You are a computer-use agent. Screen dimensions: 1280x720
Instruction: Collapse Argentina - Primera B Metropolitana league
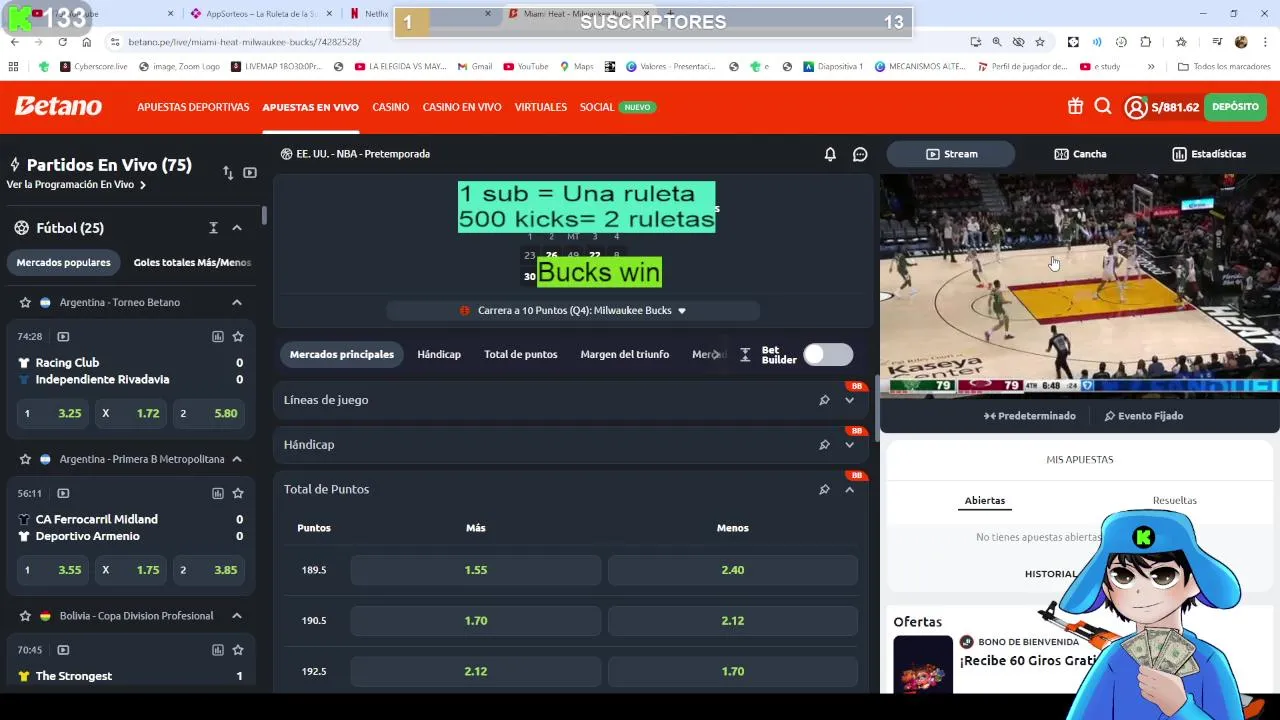tap(237, 459)
